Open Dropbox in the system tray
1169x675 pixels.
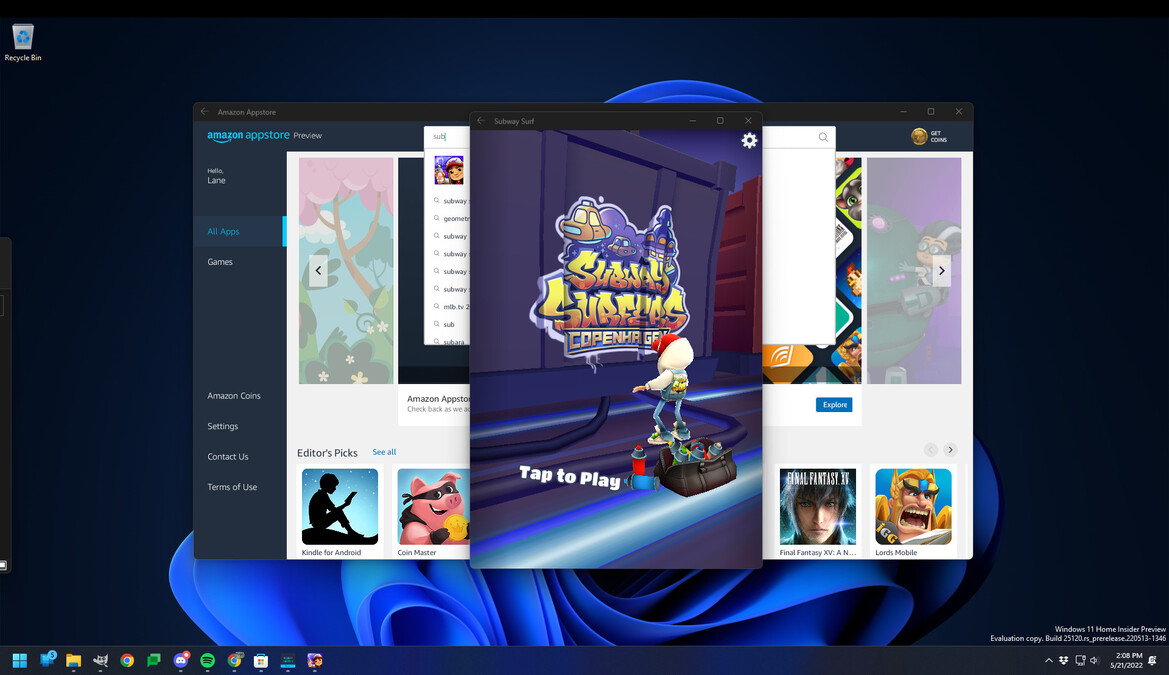point(1064,660)
